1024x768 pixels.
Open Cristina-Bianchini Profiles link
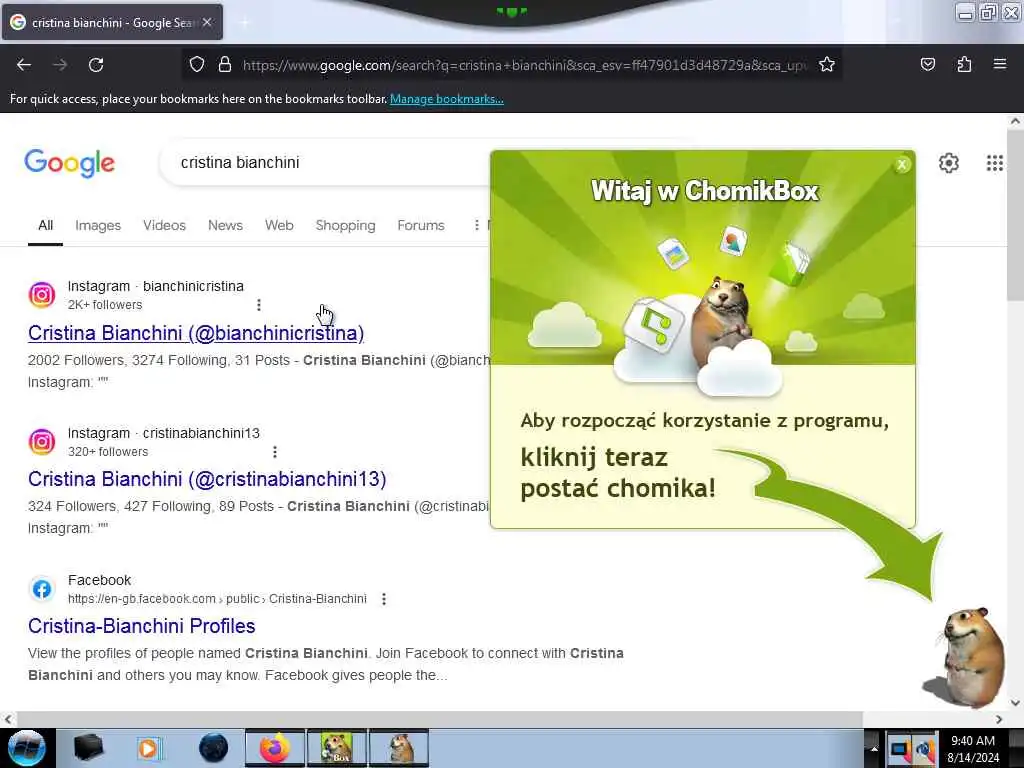pyautogui.click(x=142, y=626)
